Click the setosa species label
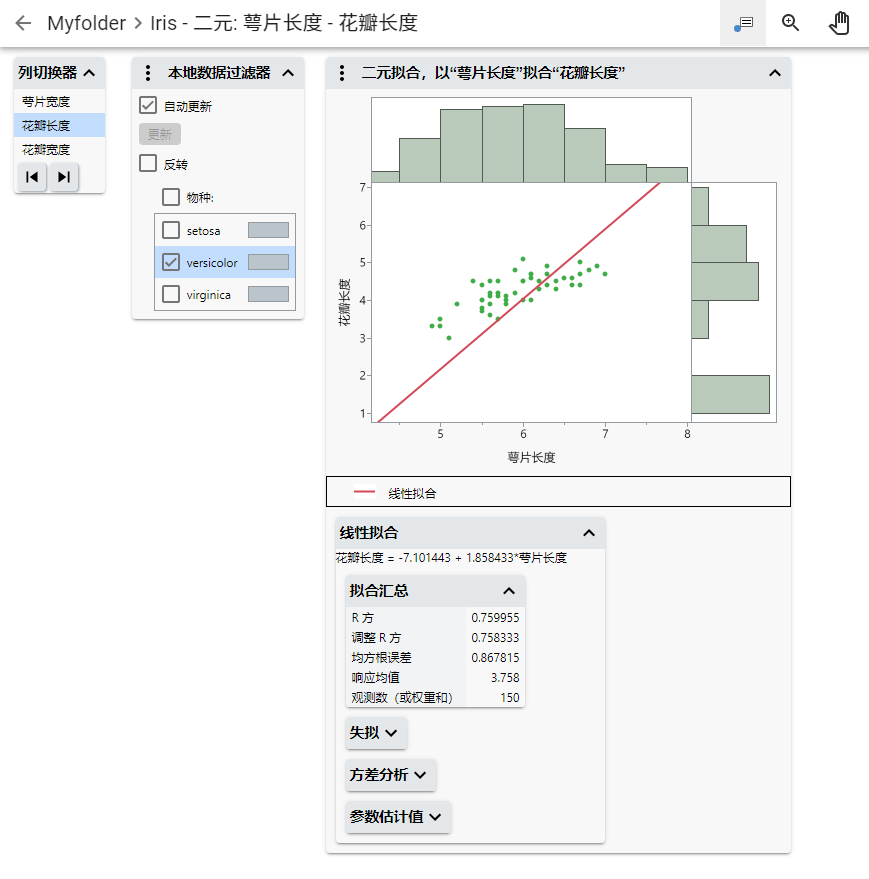Screen dimensions: 869x879 tap(204, 230)
